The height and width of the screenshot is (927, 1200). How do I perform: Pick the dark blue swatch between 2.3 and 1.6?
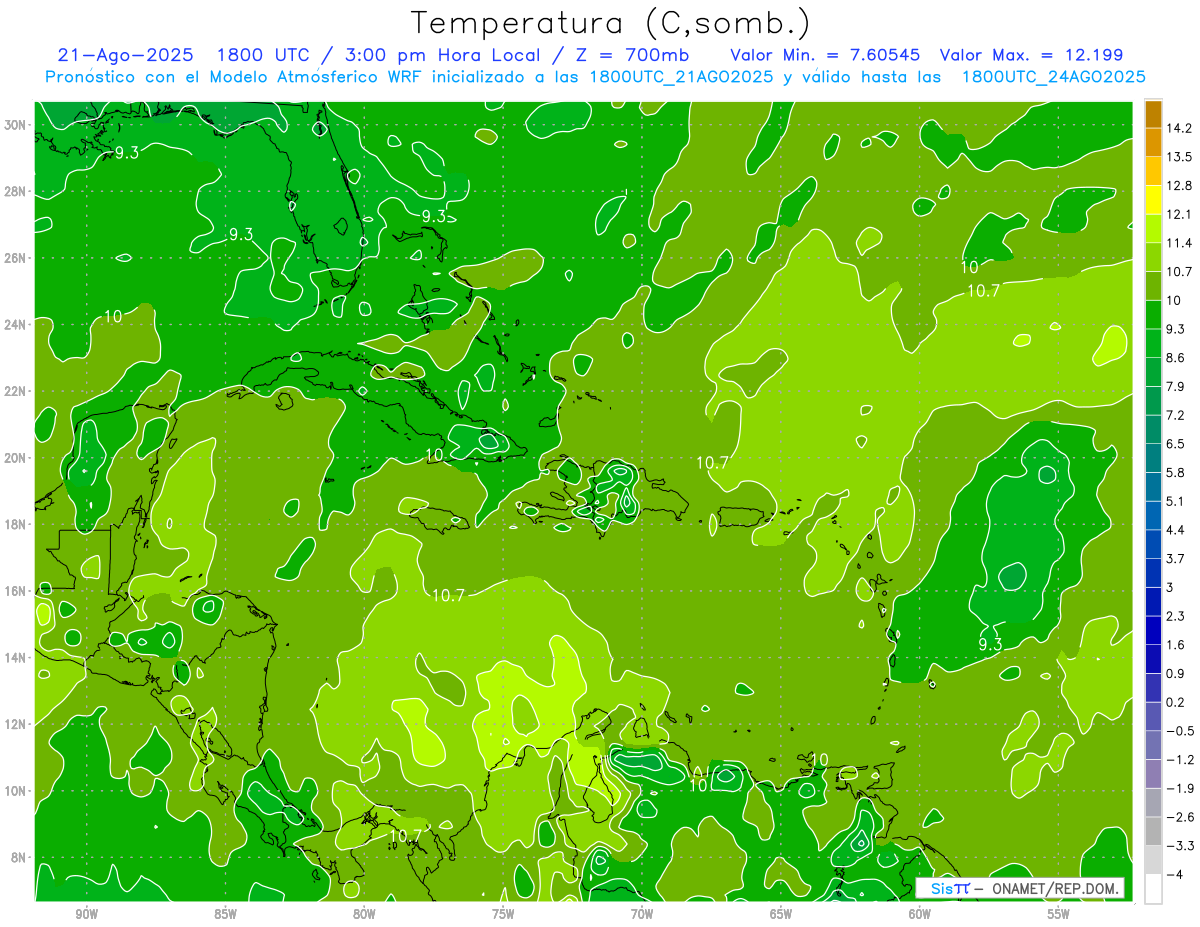[1153, 630]
